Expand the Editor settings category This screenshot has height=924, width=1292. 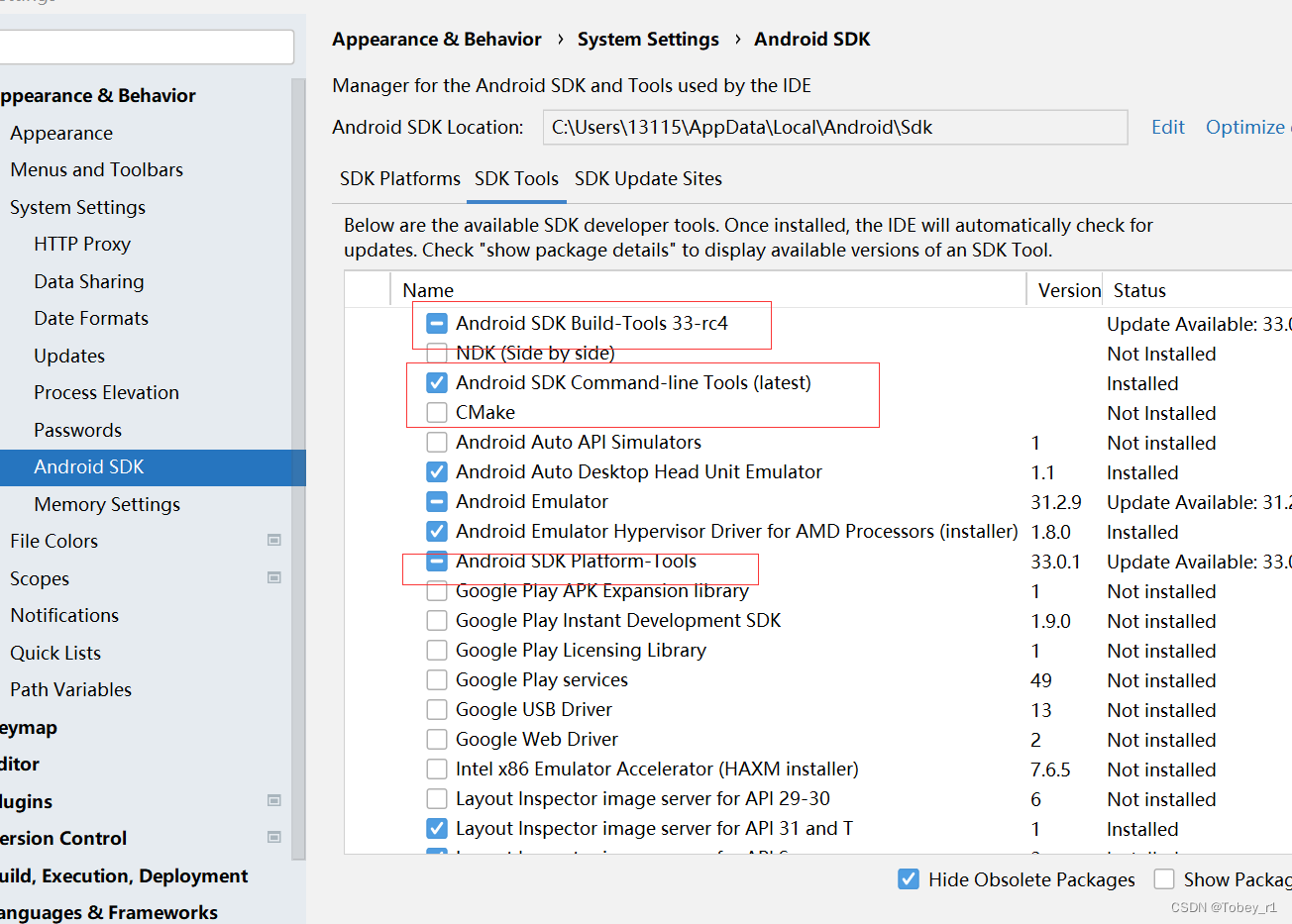[20, 764]
